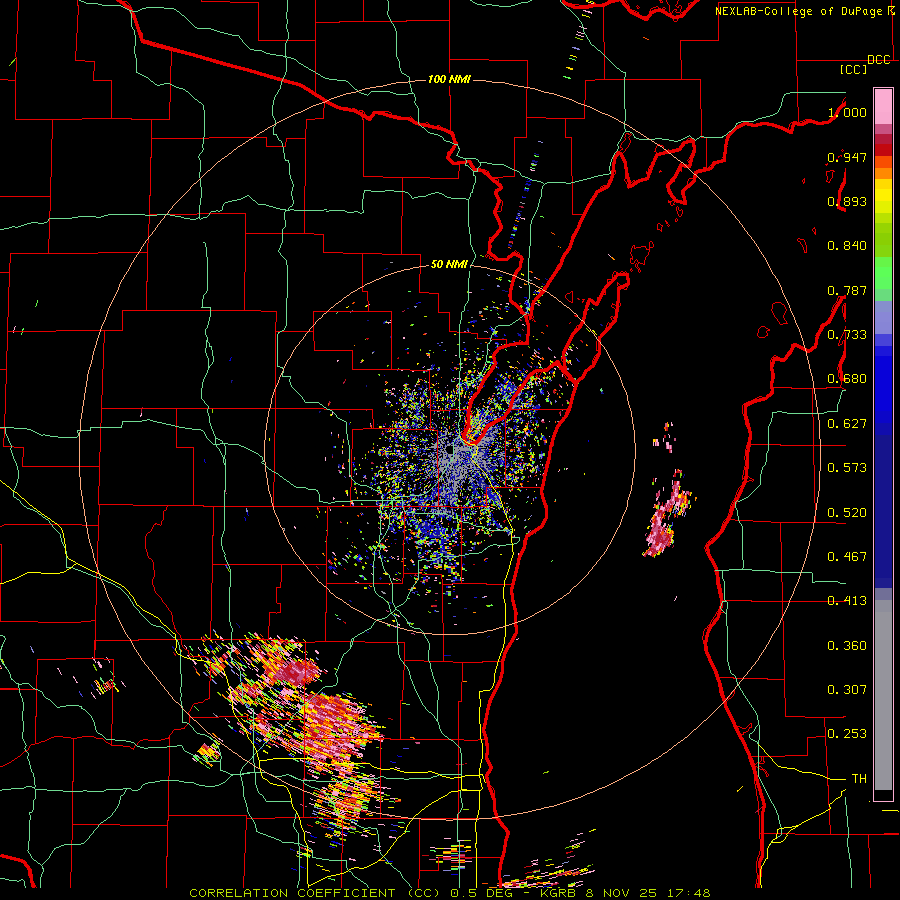Click the Correlation Coefficient KGRB caption
The width and height of the screenshot is (900, 900).
(x=450, y=893)
